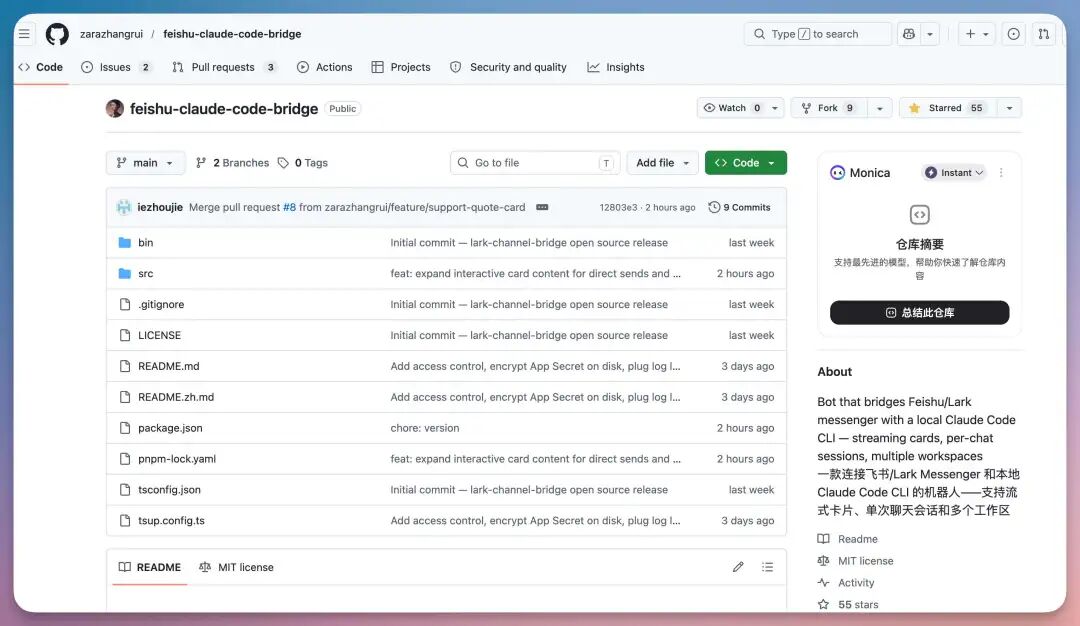Click the bin folder icon

click(125, 242)
